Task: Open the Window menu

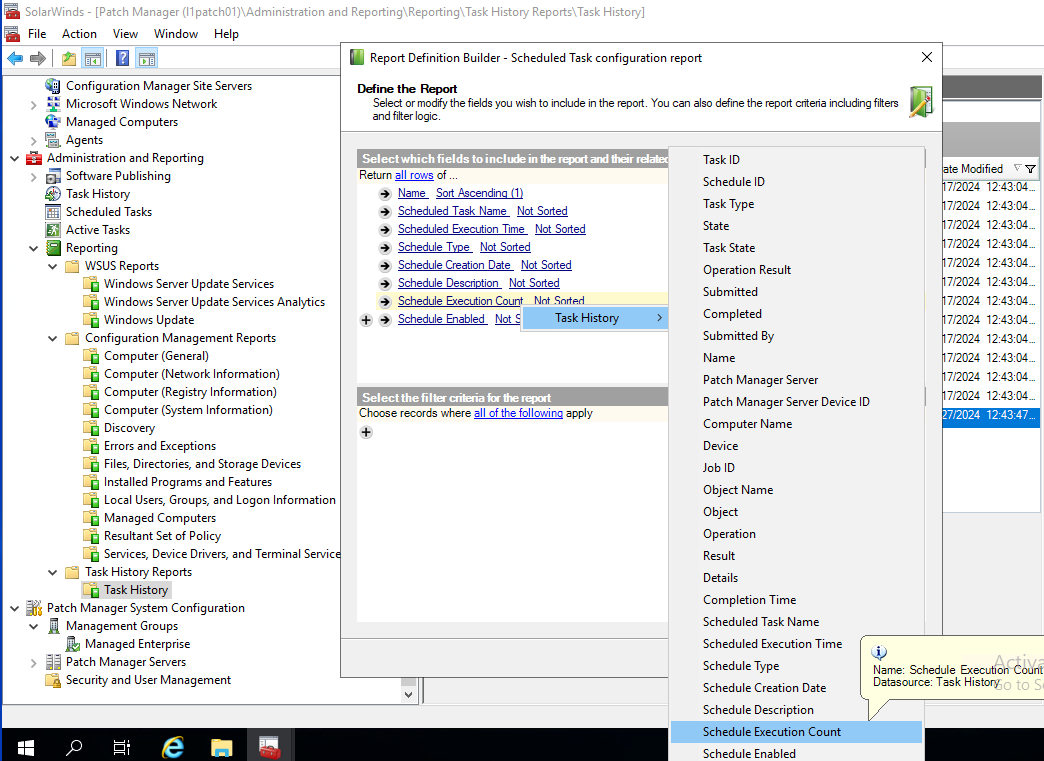Action: (176, 33)
